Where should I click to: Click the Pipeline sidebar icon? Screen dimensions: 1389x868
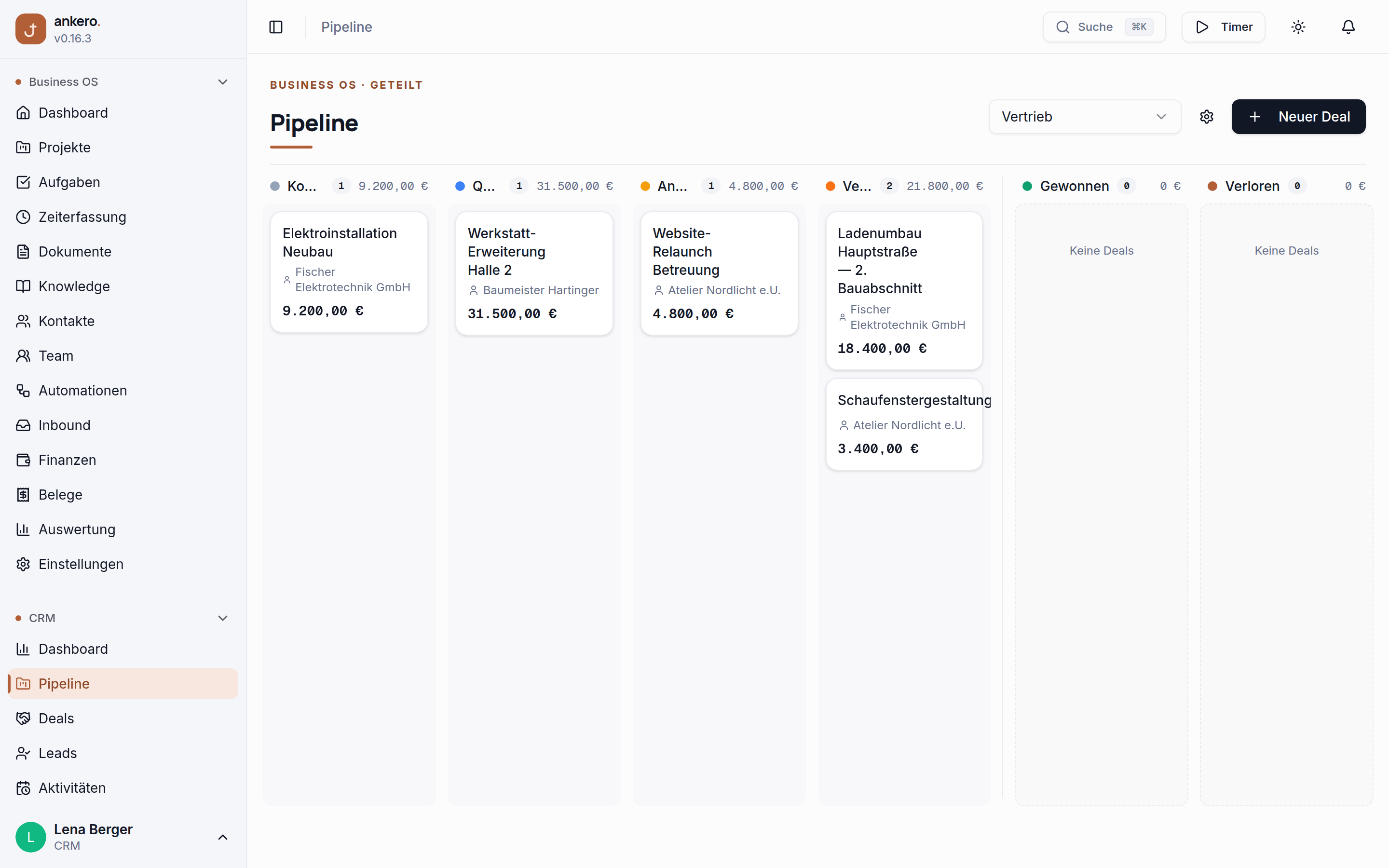pos(23,684)
